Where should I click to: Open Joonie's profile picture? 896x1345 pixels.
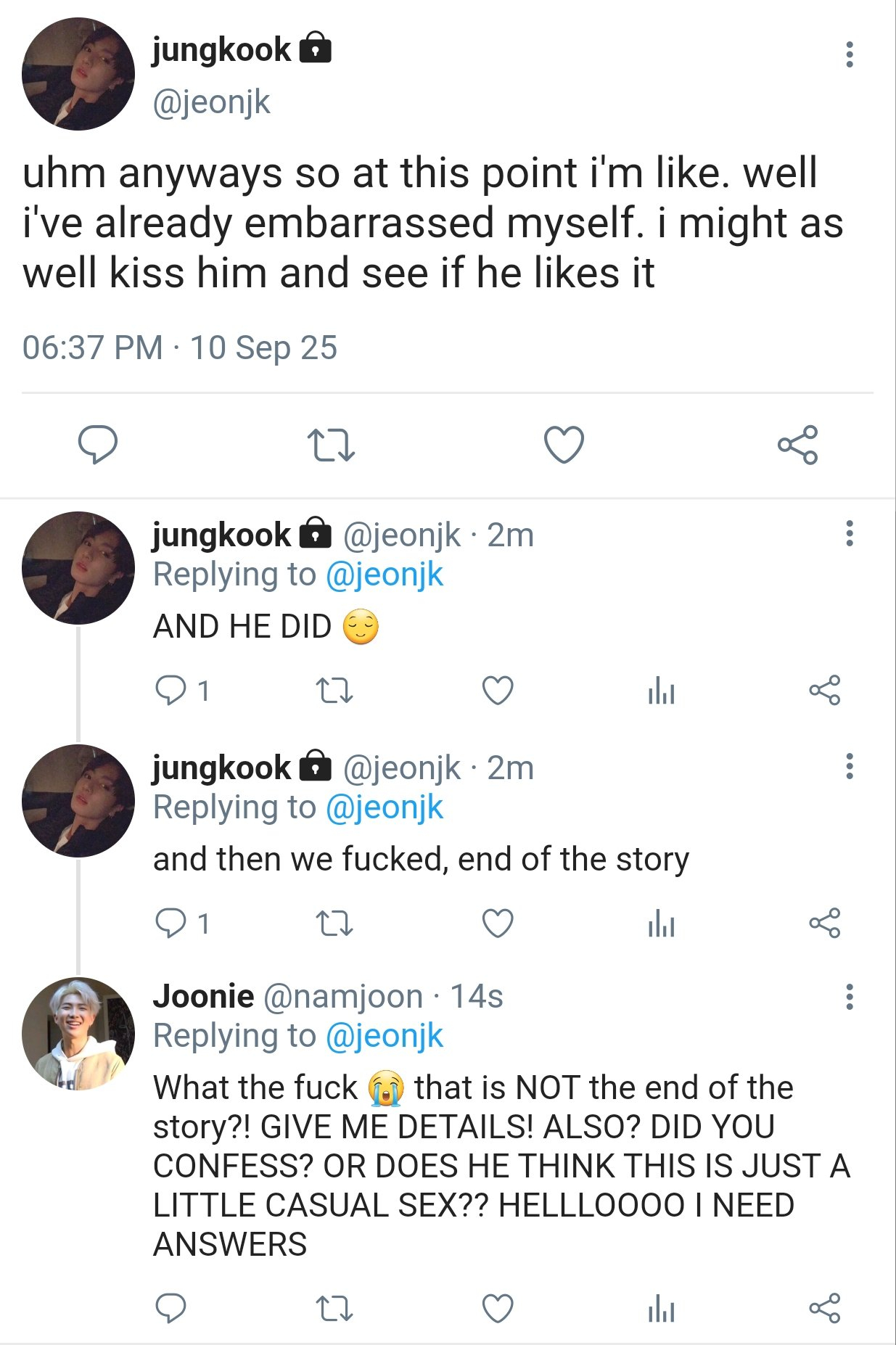pos(78,1034)
